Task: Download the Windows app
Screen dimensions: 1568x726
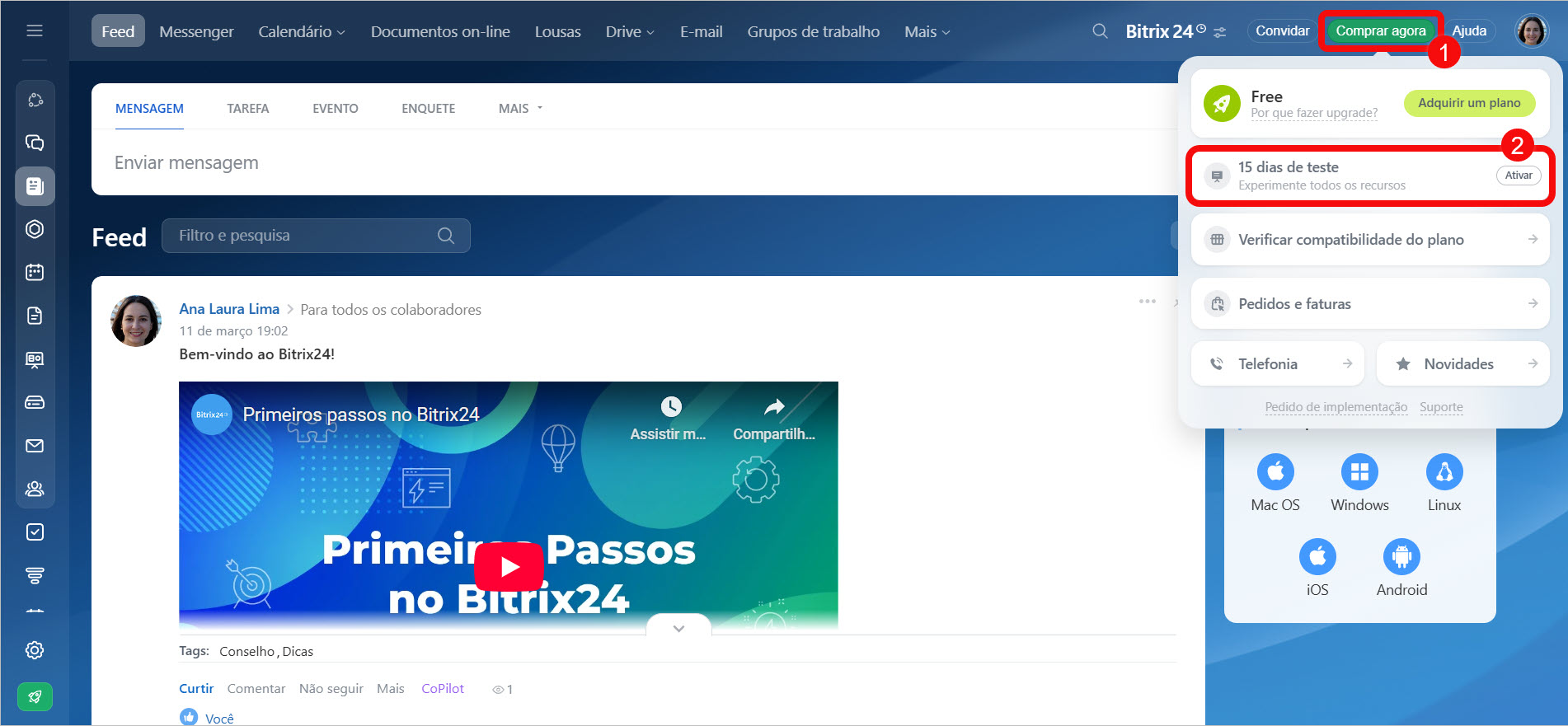Action: 1359,472
